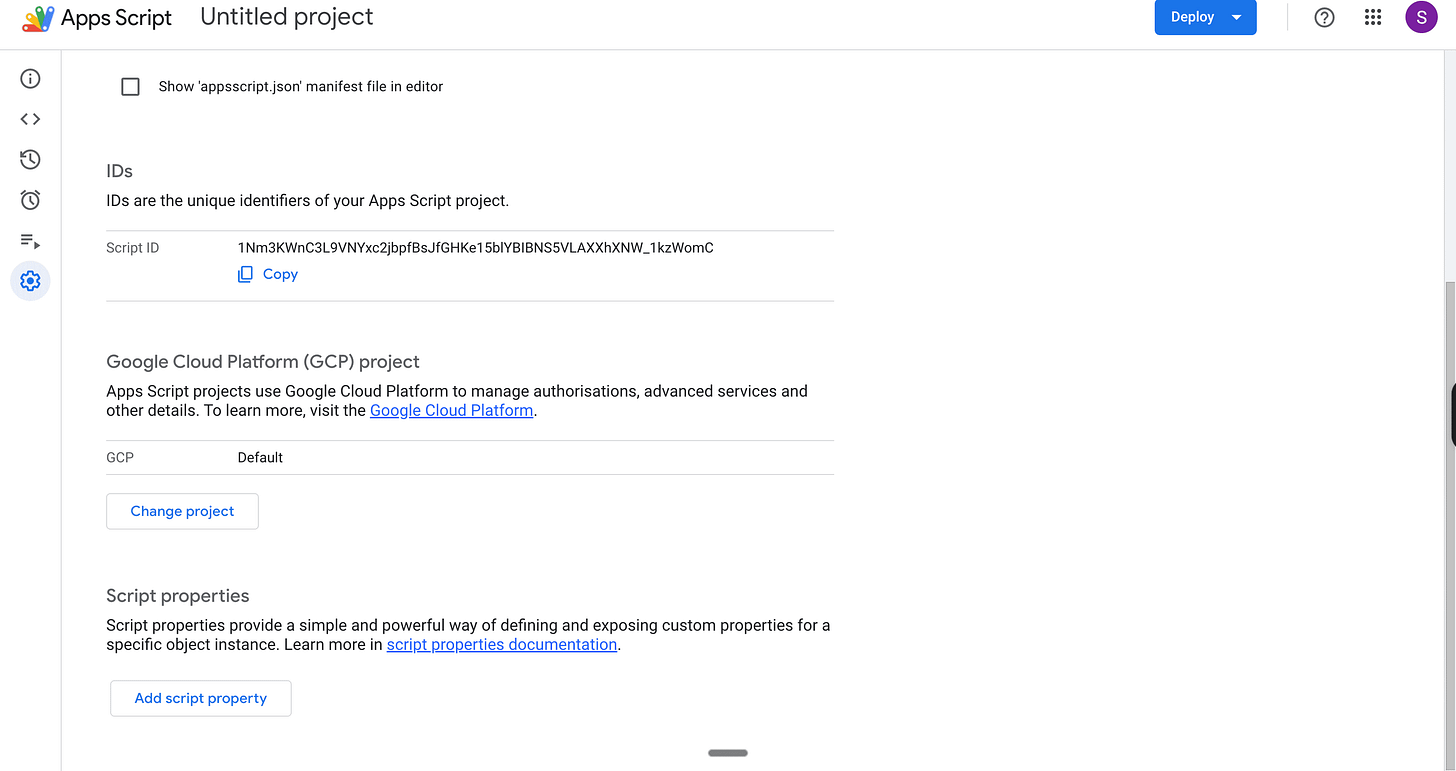Click the Apps Script product name text
Screen dimensions: 1456x771
[116, 18]
